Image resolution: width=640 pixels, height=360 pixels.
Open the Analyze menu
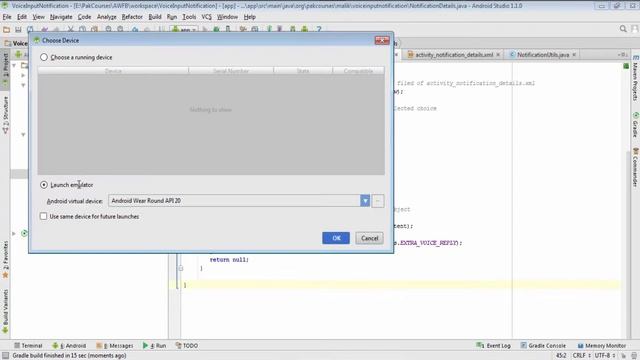click(x=107, y=17)
